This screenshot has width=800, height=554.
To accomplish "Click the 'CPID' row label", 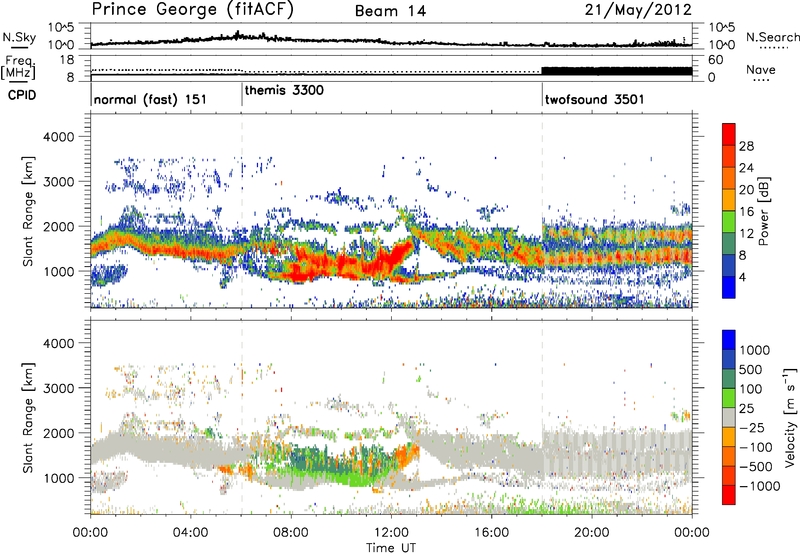I will (x=22, y=95).
